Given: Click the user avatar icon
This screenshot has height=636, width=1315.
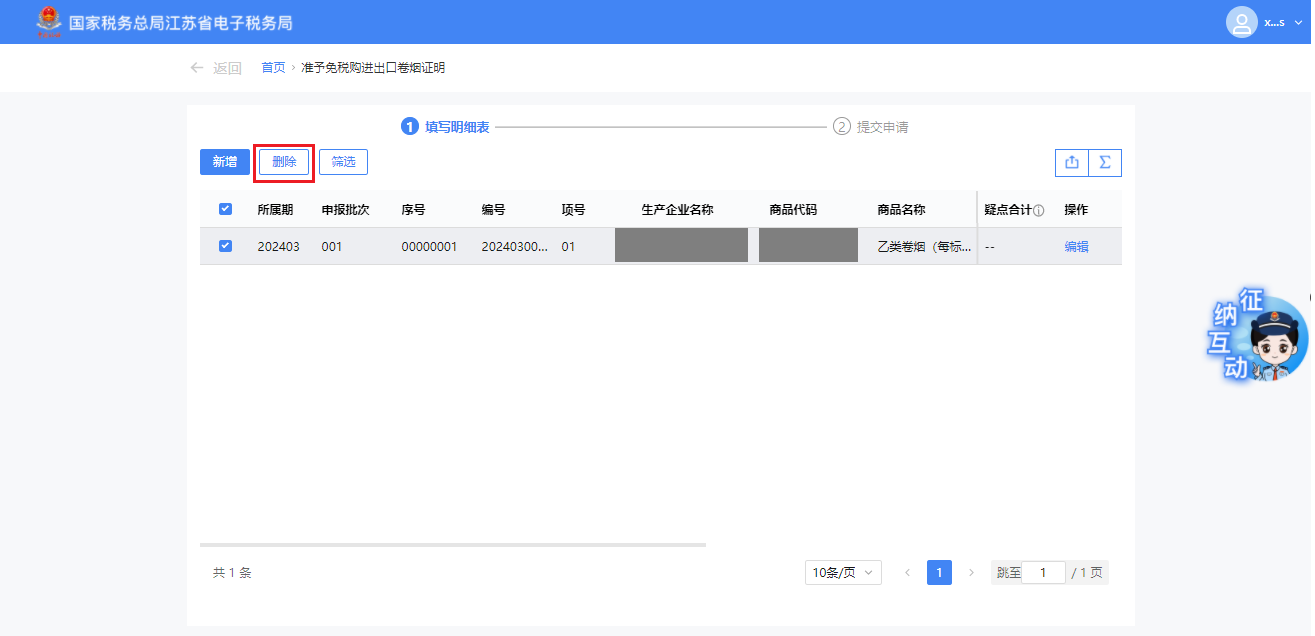Looking at the screenshot, I should click(x=1241, y=22).
